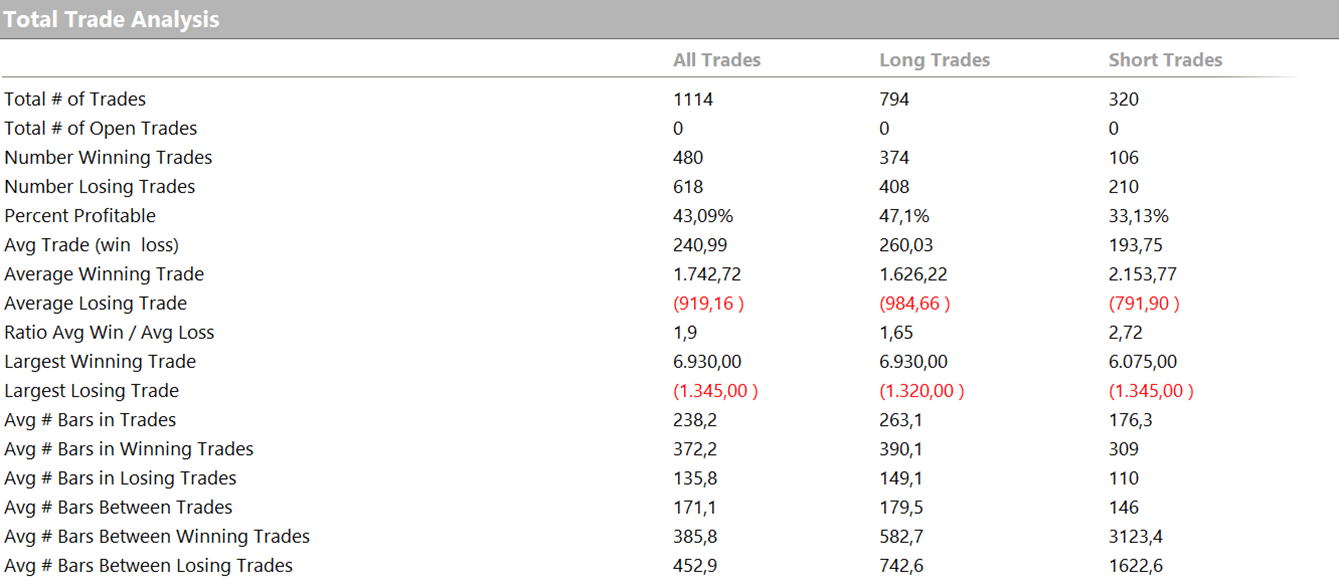
Task: Click the Total # of Trades row label
Action: (x=75, y=99)
